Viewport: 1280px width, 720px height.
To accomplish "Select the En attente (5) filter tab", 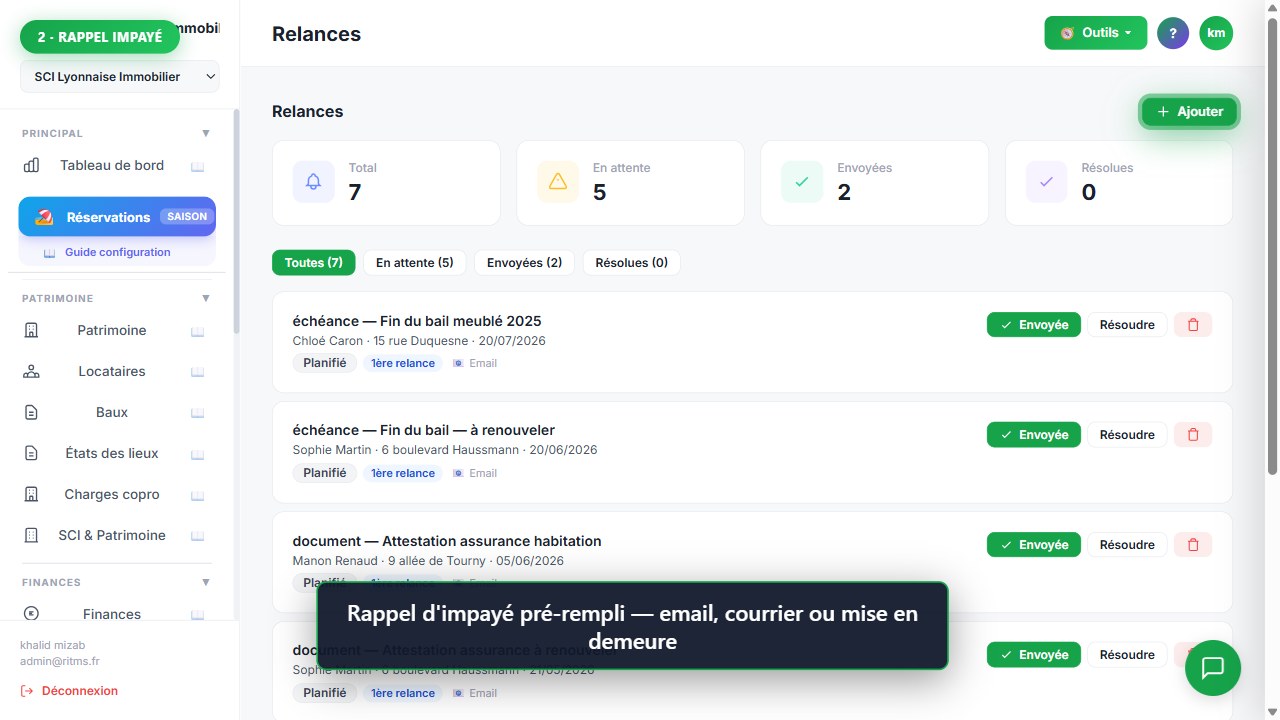I will (415, 263).
